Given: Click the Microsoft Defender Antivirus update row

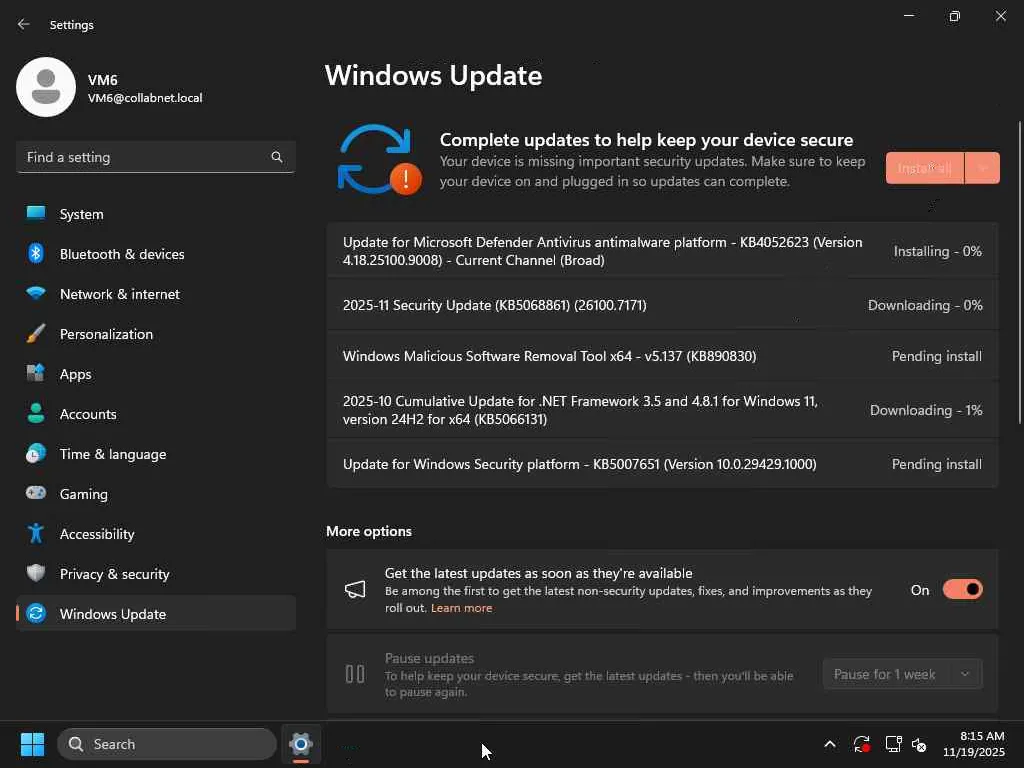Looking at the screenshot, I should tap(663, 251).
